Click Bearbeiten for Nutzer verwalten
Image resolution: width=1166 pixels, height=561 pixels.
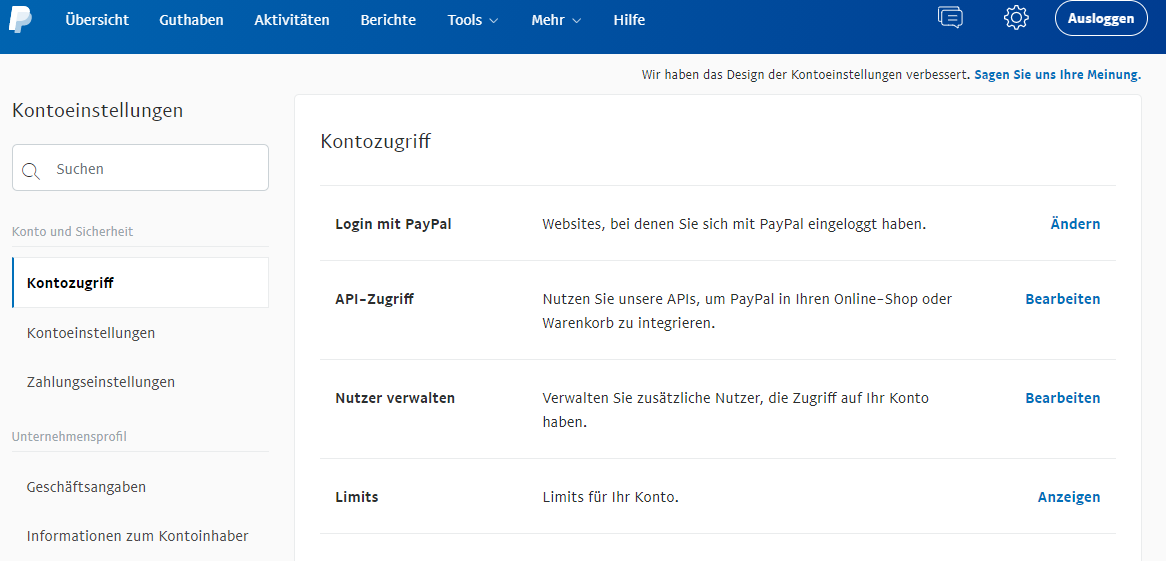click(x=1063, y=398)
